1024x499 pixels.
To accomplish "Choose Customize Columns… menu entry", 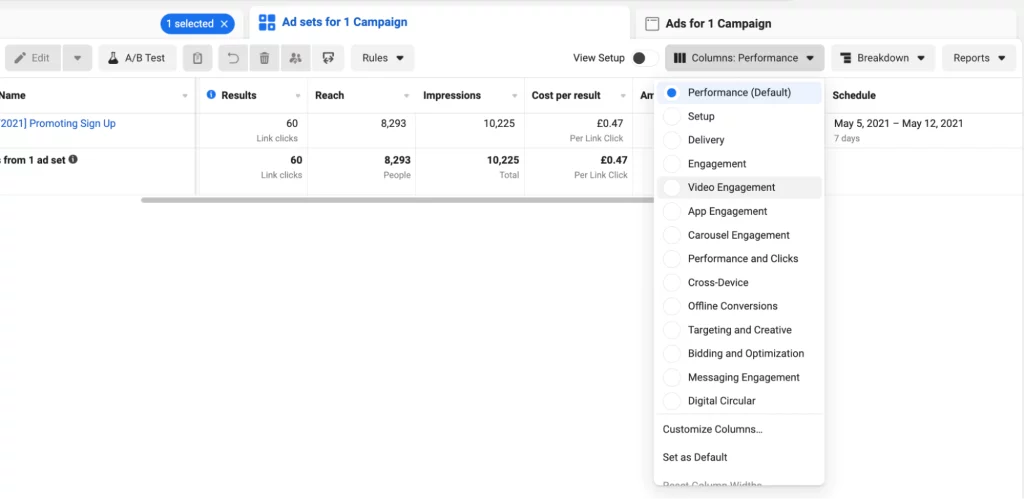I will [x=712, y=429].
